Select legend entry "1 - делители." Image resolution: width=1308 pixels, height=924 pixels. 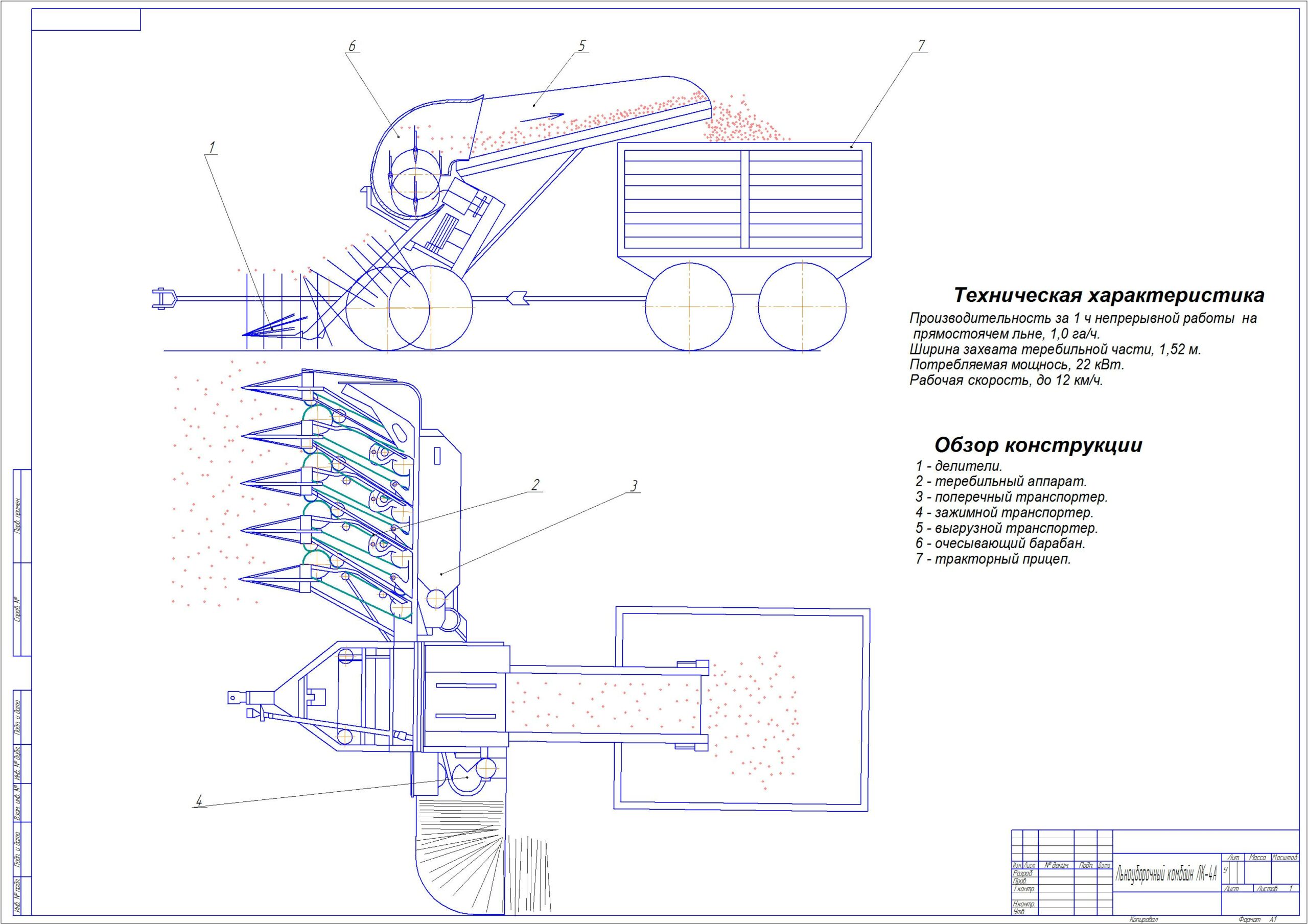[959, 466]
